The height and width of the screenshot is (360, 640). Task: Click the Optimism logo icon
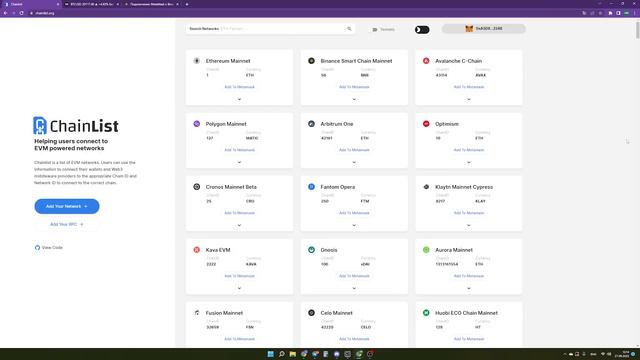pyautogui.click(x=426, y=124)
